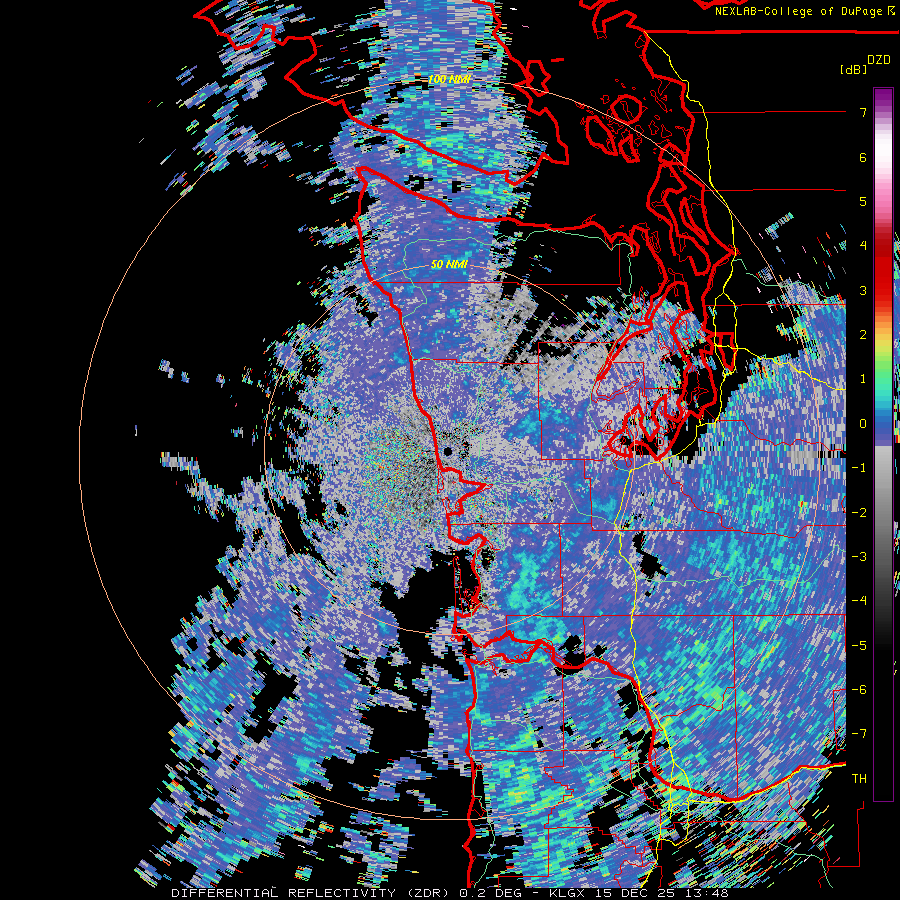900x900 pixels.
Task: Click the -3 value on color scale
Action: pos(859,557)
